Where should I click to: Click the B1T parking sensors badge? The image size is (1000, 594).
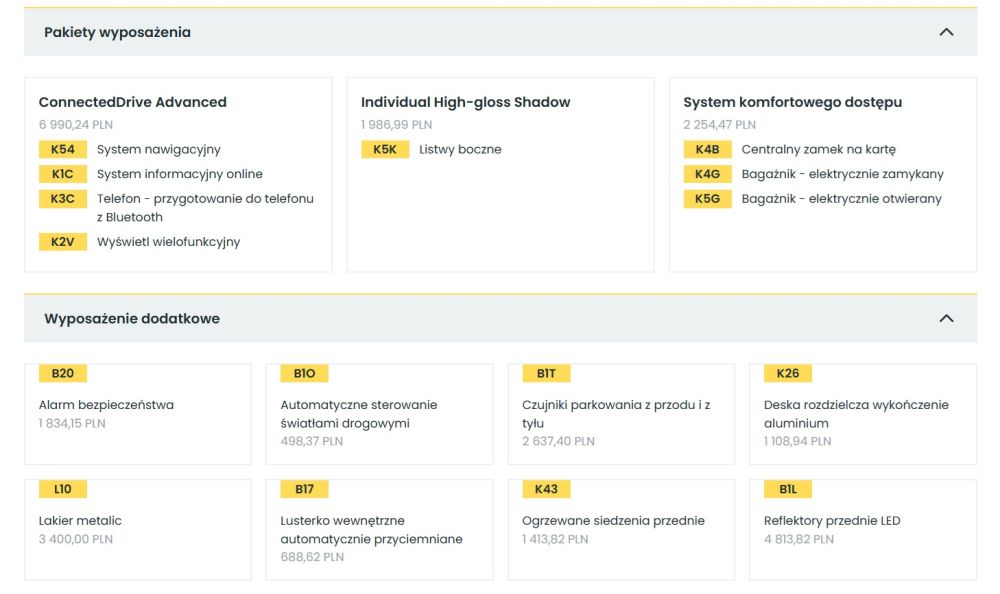pos(546,373)
